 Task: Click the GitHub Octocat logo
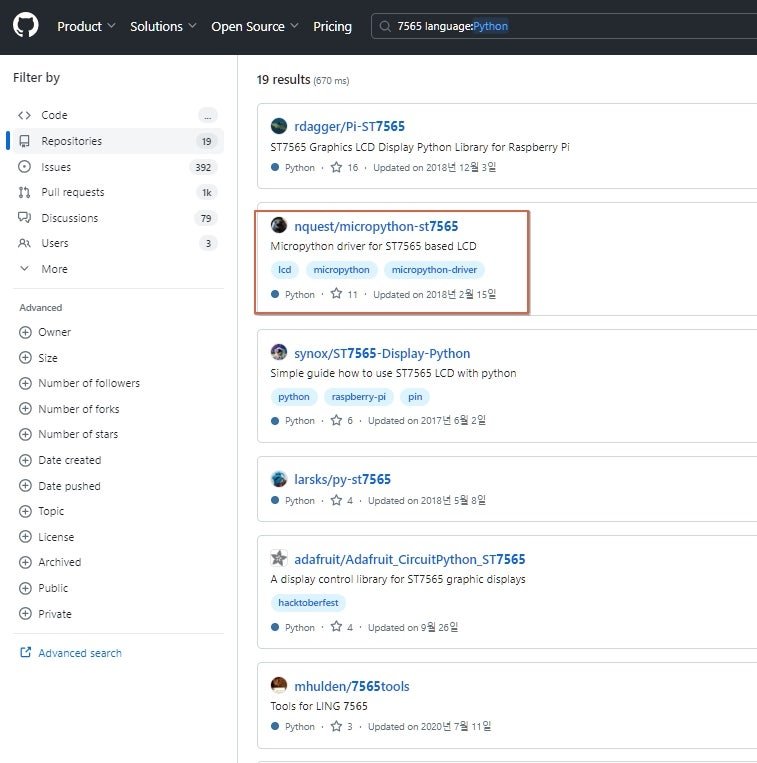click(x=25, y=25)
